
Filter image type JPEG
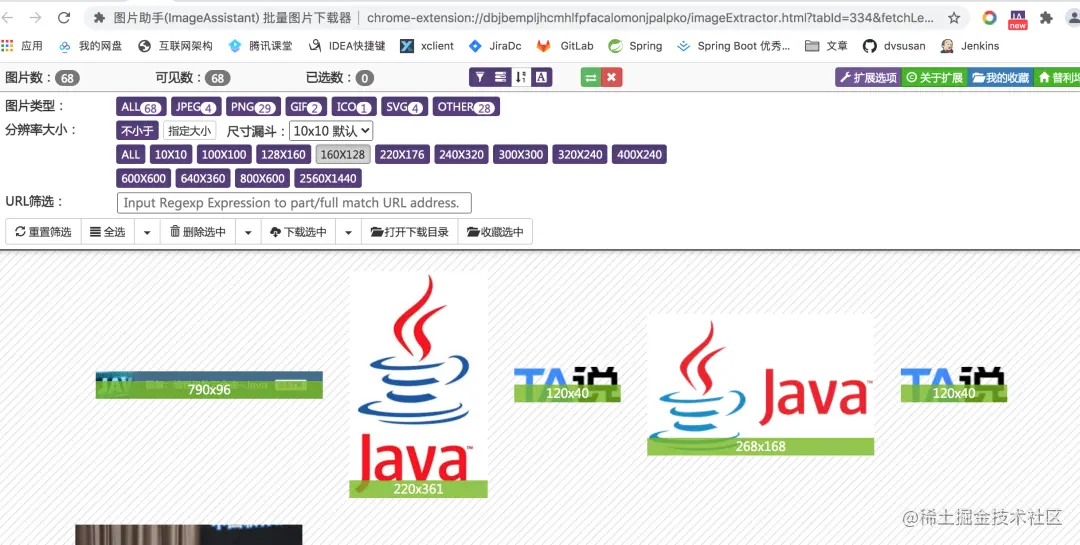(x=196, y=107)
